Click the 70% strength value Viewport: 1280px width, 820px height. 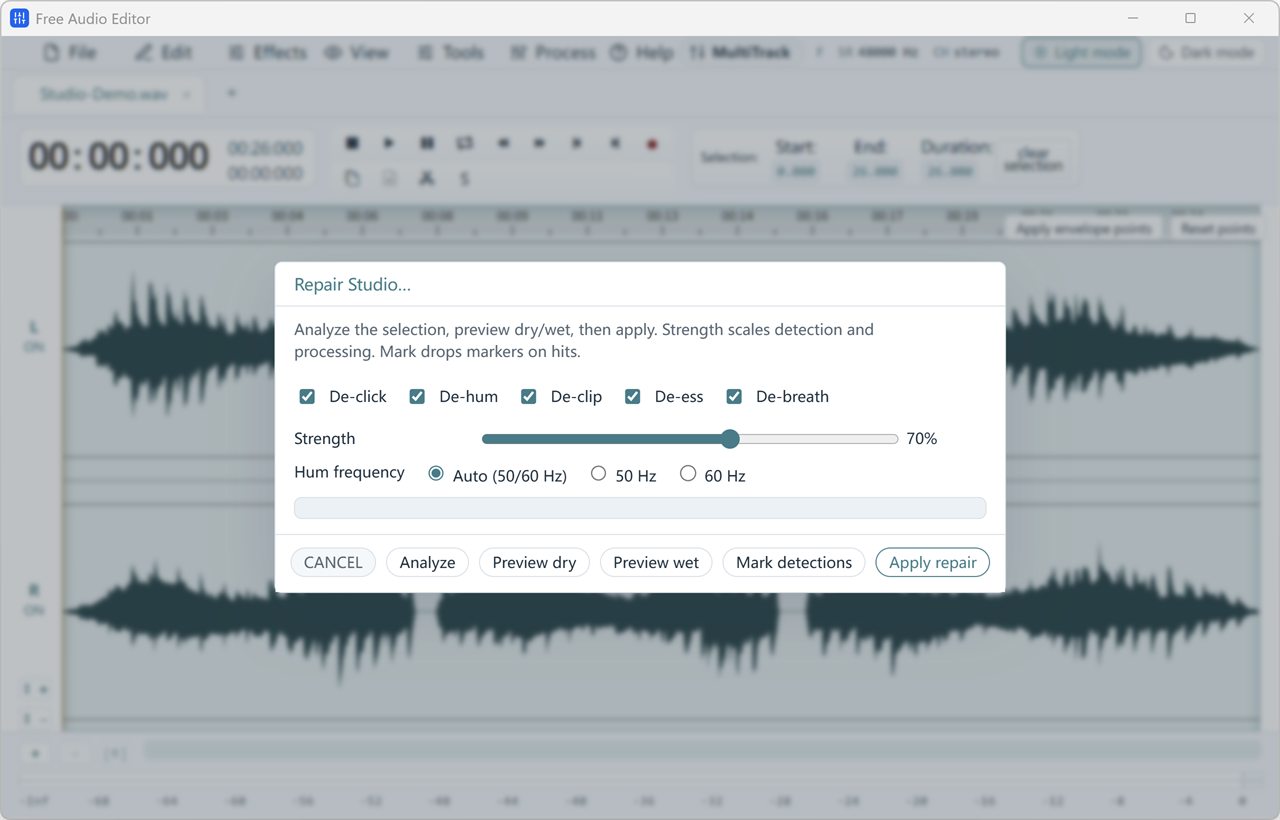pyautogui.click(x=922, y=439)
